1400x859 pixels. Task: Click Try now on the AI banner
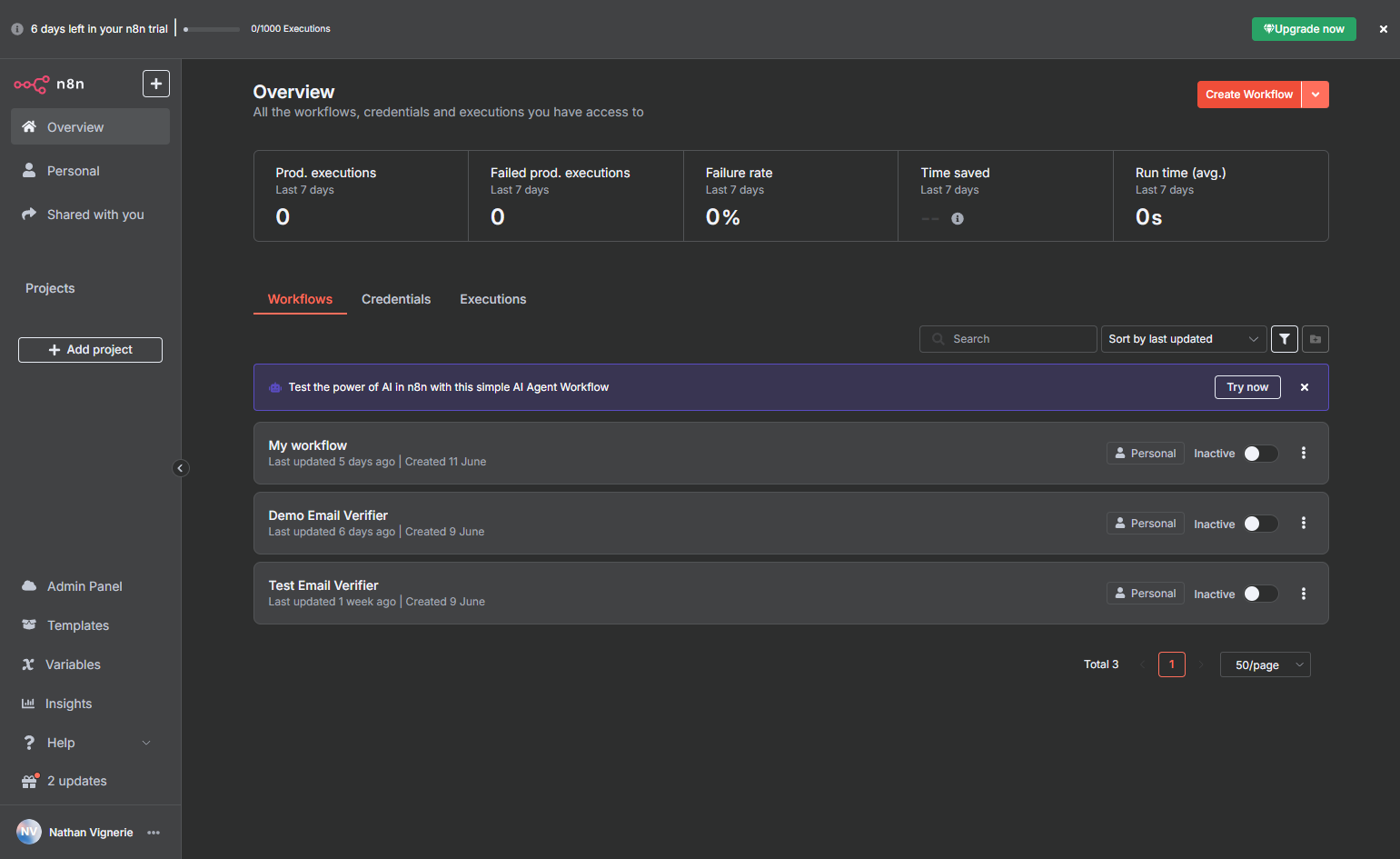tap(1247, 387)
